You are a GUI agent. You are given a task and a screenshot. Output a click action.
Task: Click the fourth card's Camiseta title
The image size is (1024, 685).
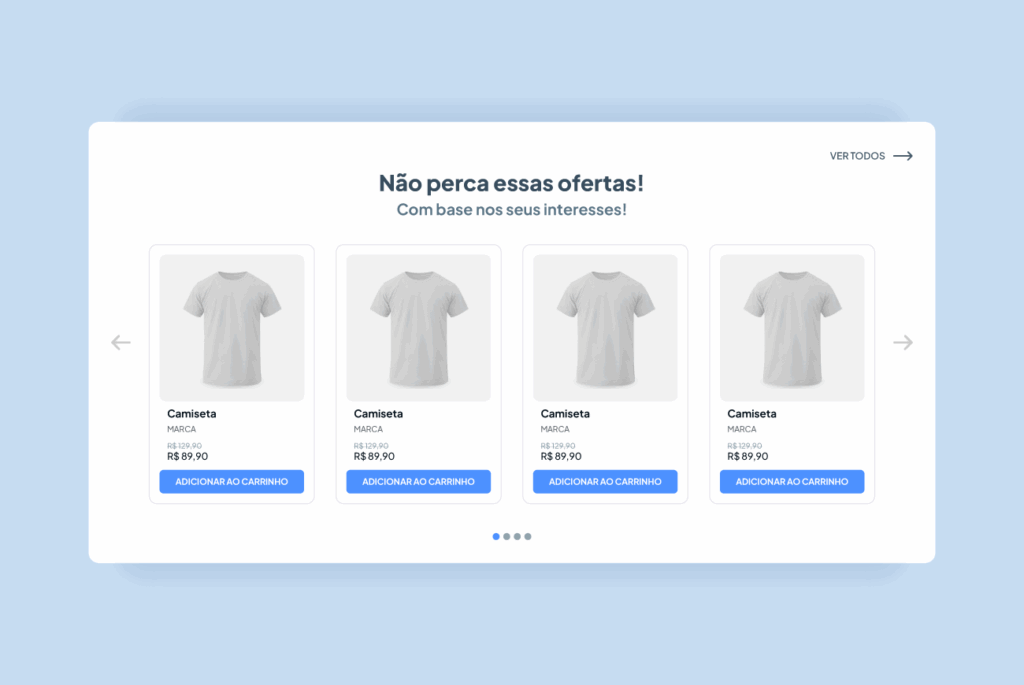coord(752,414)
